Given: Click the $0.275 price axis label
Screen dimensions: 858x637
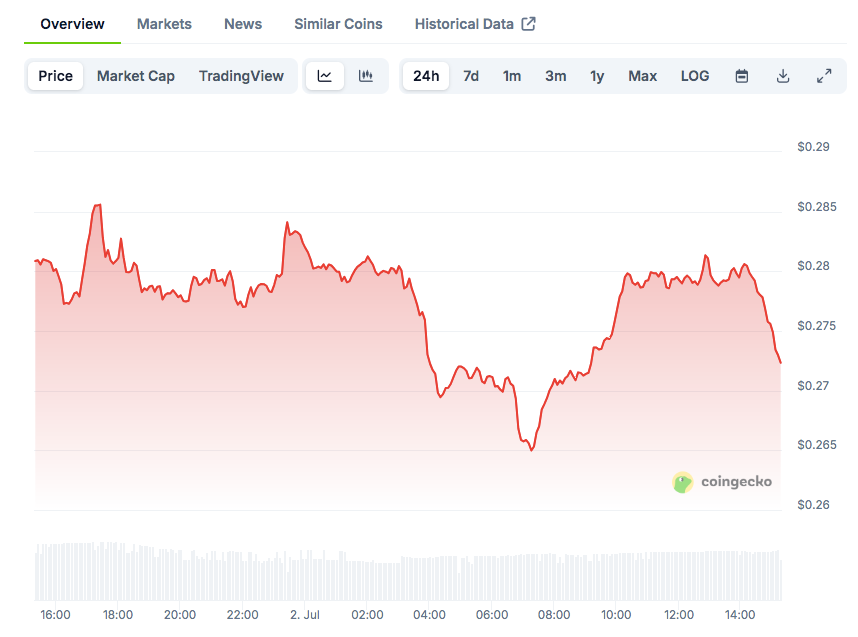Looking at the screenshot, I should 817,326.
